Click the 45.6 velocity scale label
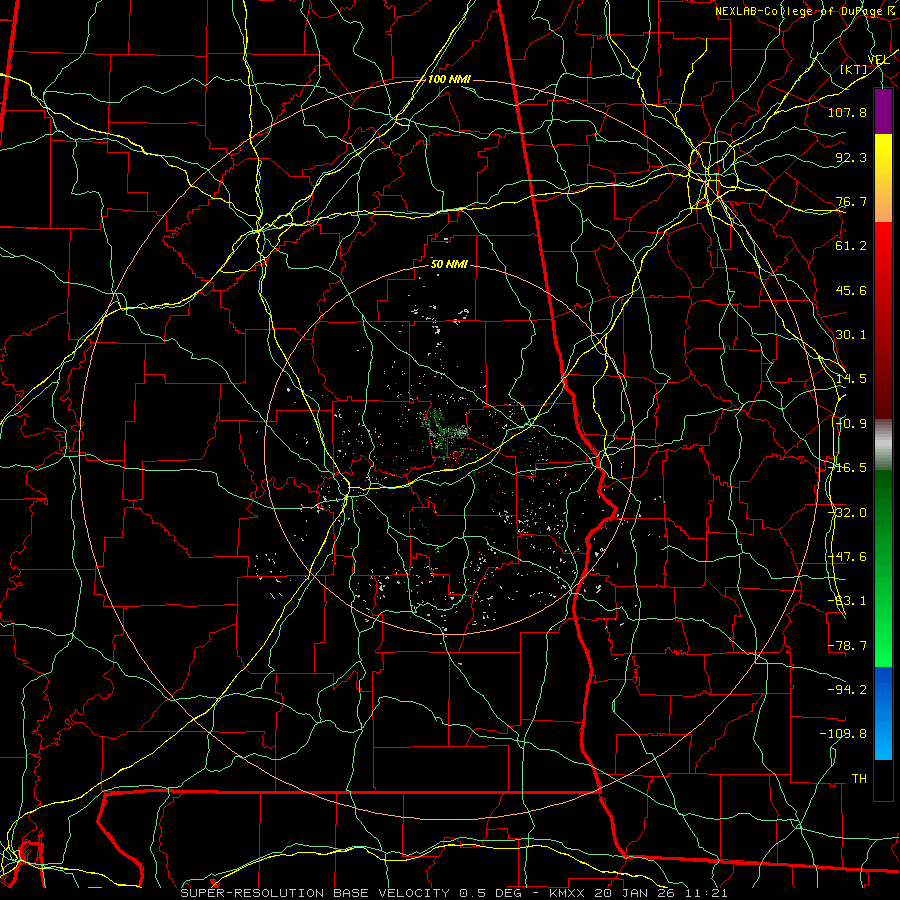Image resolution: width=900 pixels, height=900 pixels. click(851, 290)
